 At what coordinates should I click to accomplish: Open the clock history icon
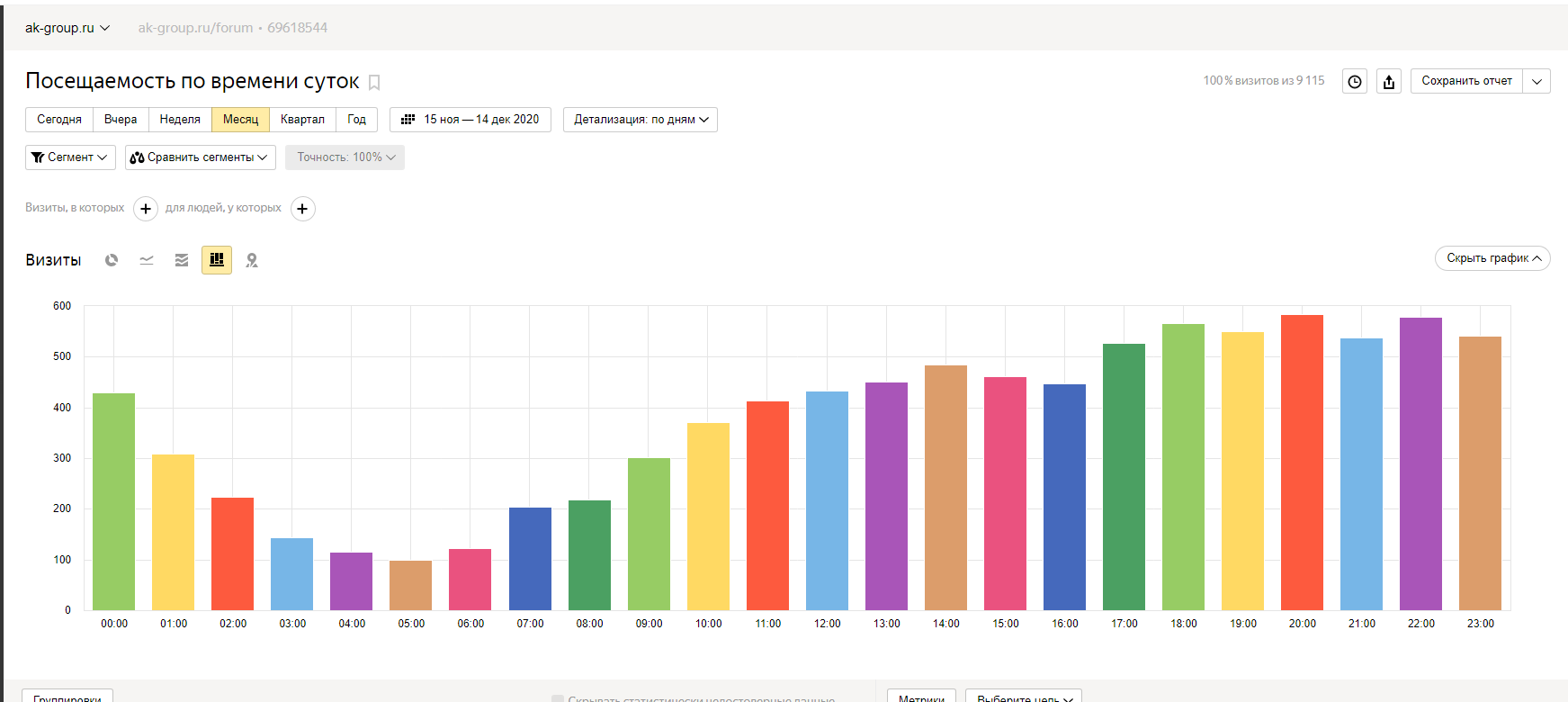[x=1354, y=82]
